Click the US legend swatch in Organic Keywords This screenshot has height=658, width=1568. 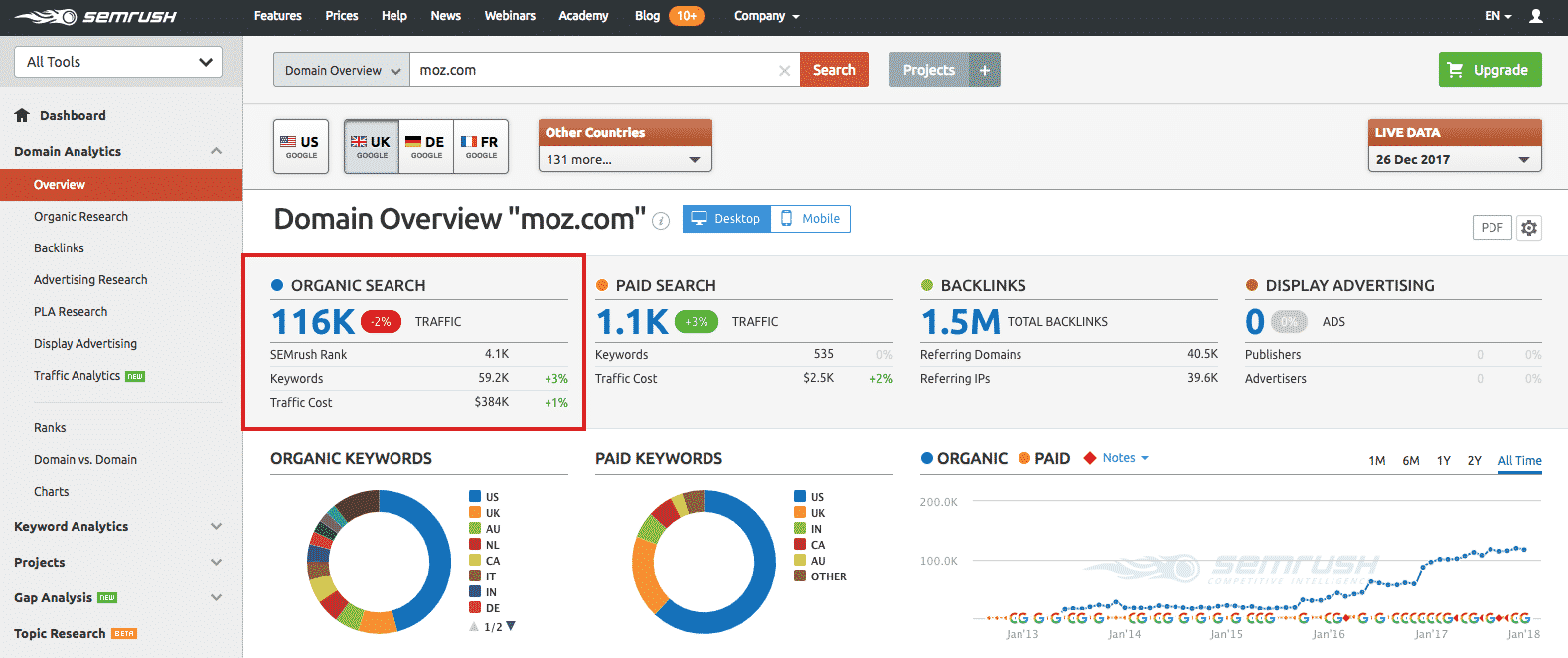pyautogui.click(x=475, y=497)
